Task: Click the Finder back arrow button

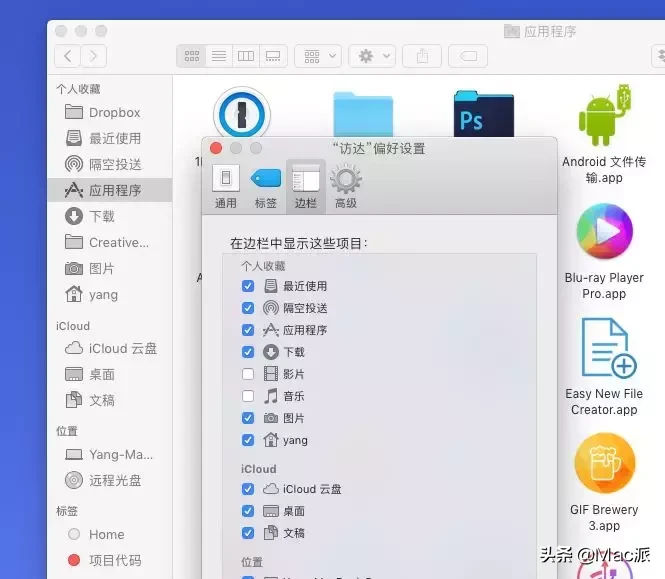Action: 67,56
